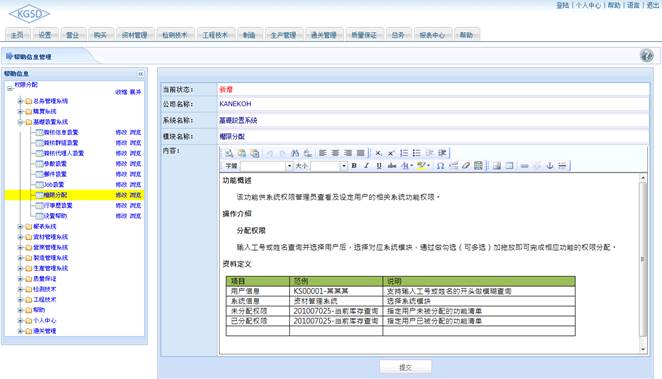
Task: Insert numbered list
Action: coord(404,153)
